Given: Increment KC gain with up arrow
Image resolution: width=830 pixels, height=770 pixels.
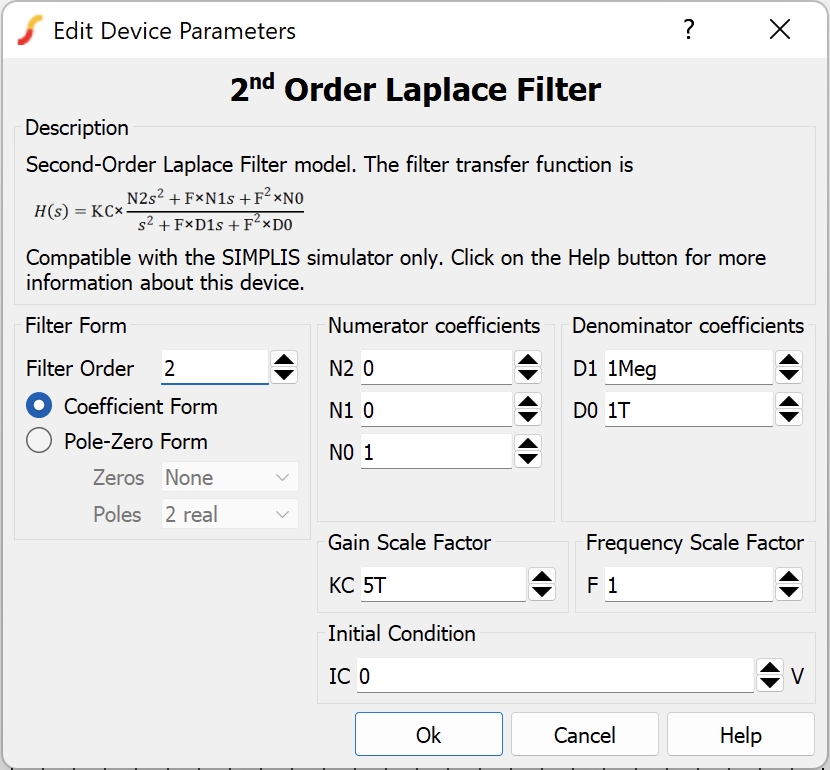Looking at the screenshot, I should [542, 577].
